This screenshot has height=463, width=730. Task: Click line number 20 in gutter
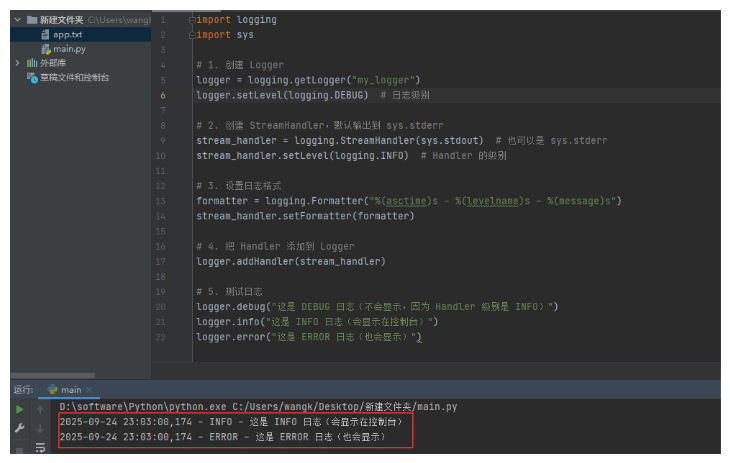click(162, 306)
